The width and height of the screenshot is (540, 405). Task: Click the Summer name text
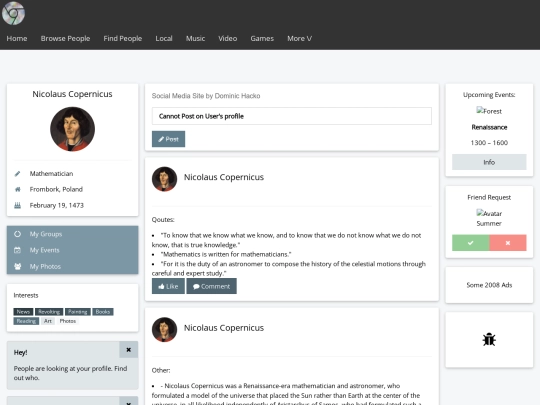489,224
